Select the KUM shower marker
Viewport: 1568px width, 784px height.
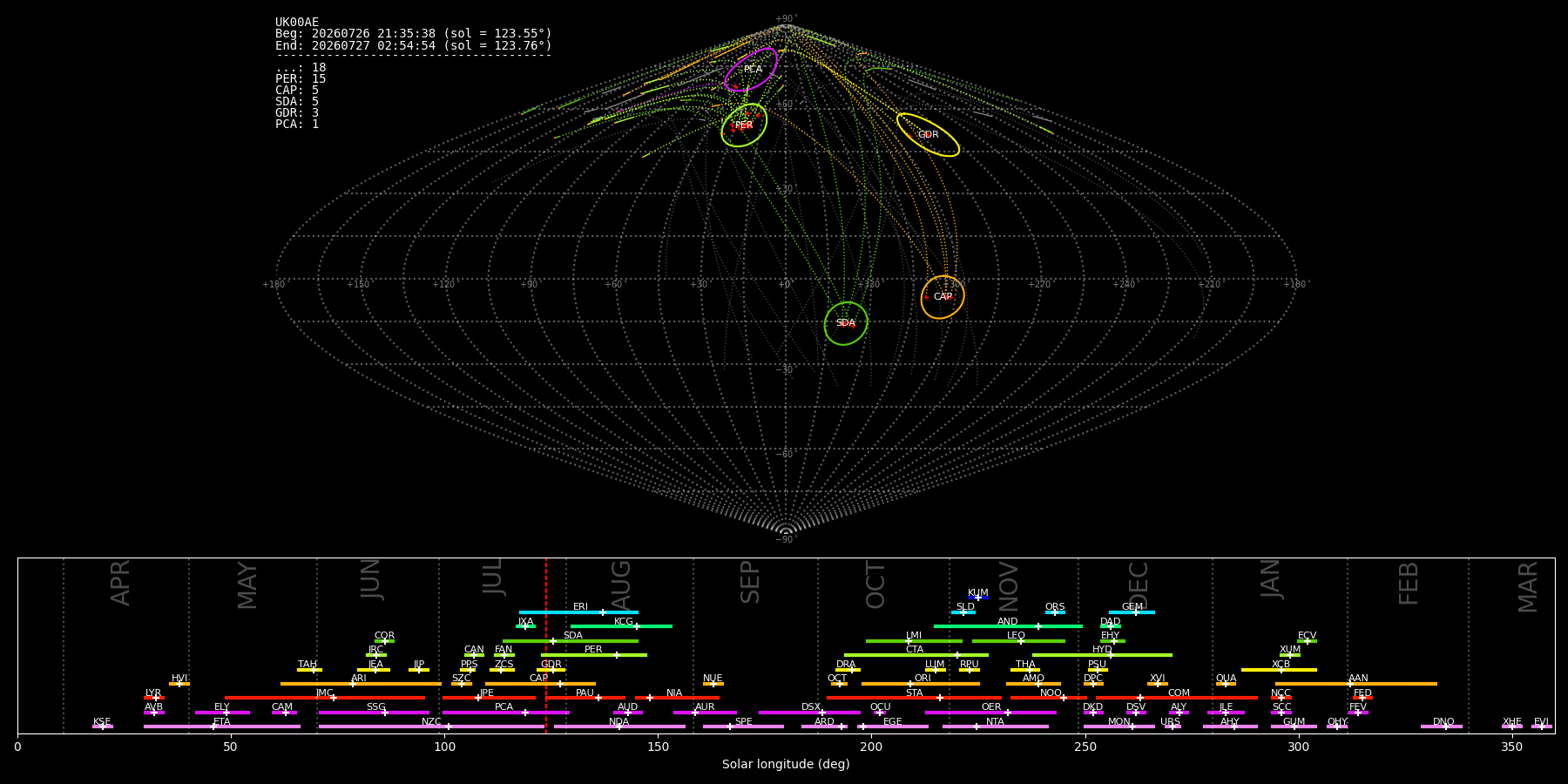(x=978, y=598)
